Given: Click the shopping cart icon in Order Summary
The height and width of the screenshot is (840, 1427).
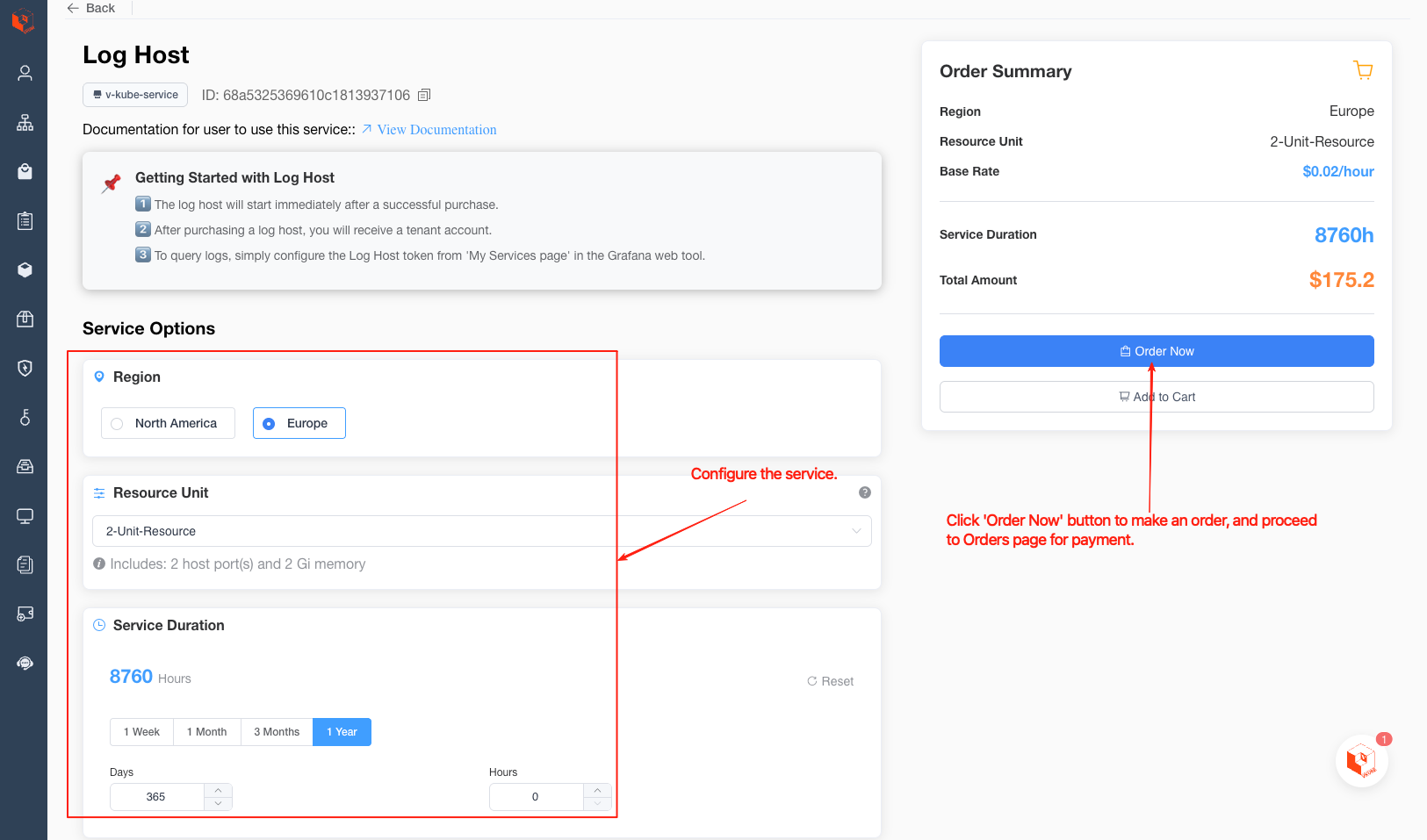Looking at the screenshot, I should tap(1363, 70).
